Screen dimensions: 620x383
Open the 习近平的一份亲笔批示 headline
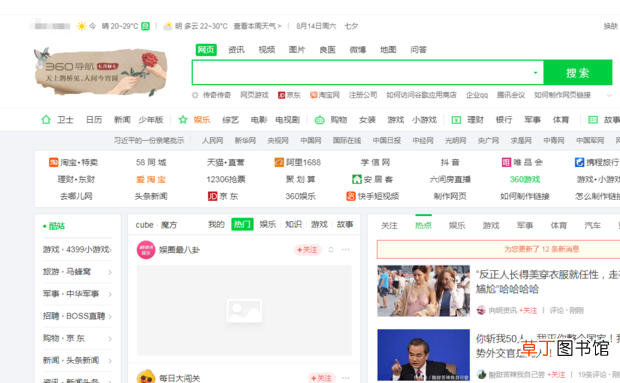pos(149,141)
